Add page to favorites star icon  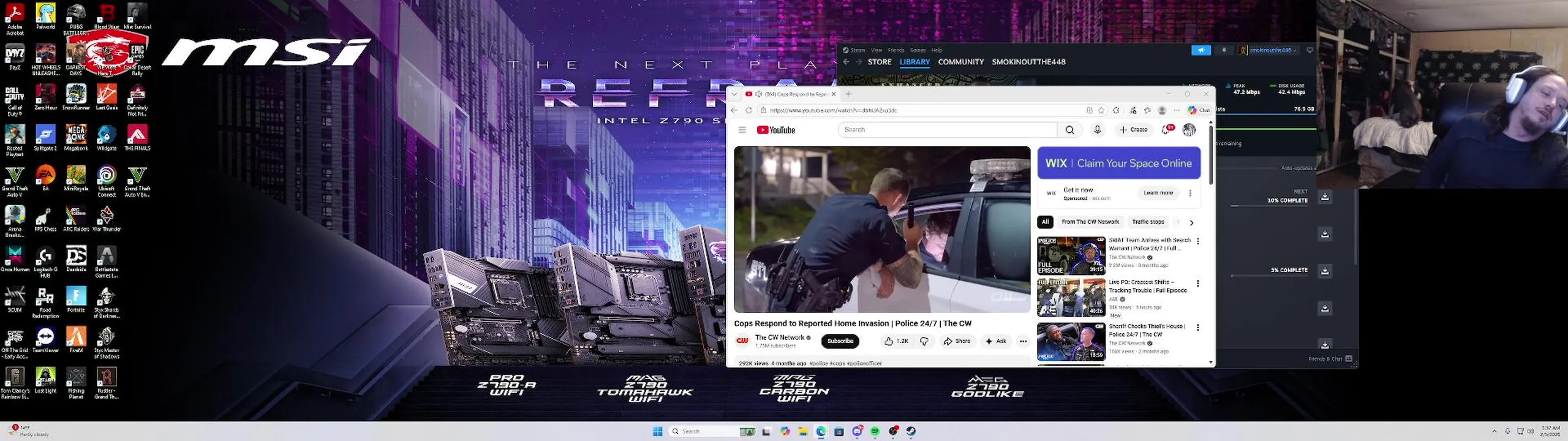pos(1101,110)
